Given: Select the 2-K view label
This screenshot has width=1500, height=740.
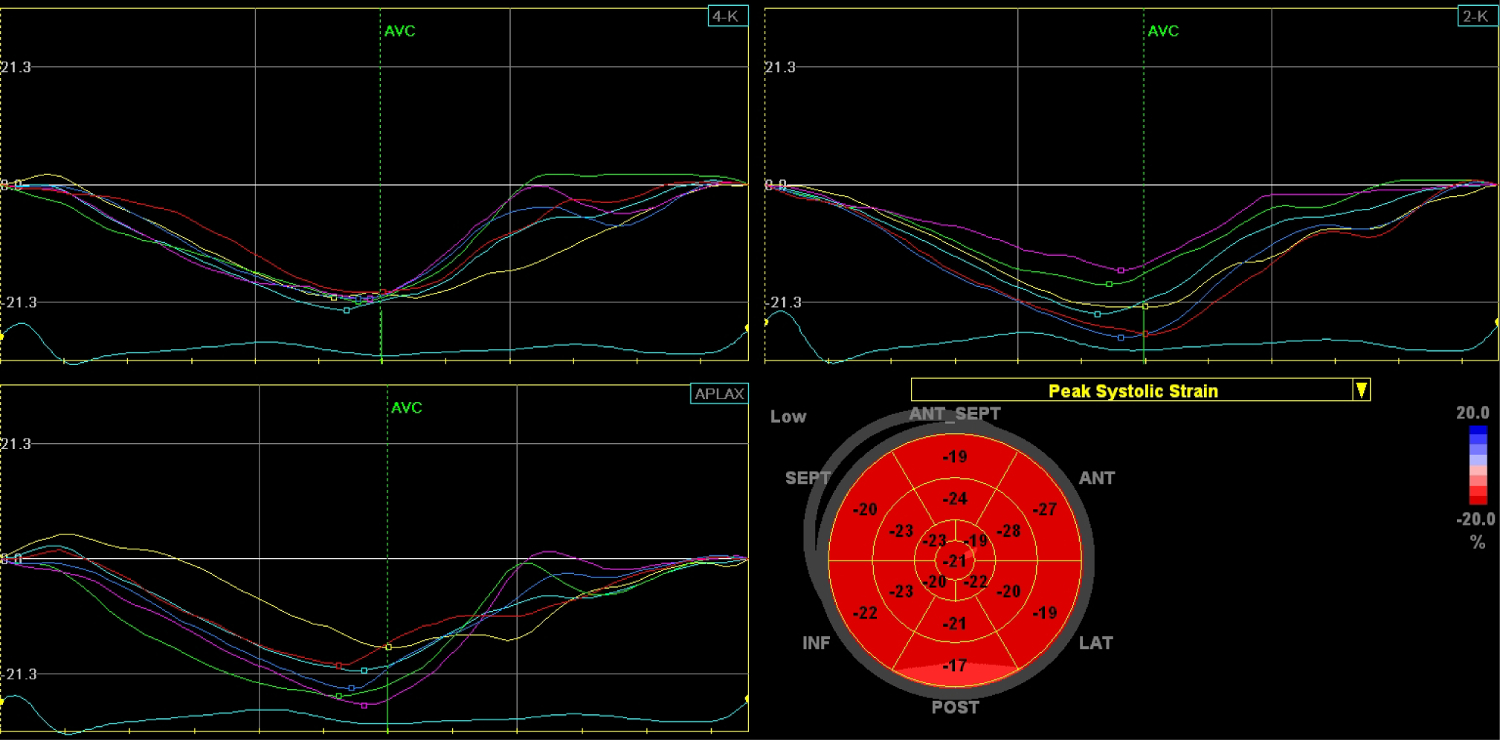Looking at the screenshot, I should tap(1477, 17).
